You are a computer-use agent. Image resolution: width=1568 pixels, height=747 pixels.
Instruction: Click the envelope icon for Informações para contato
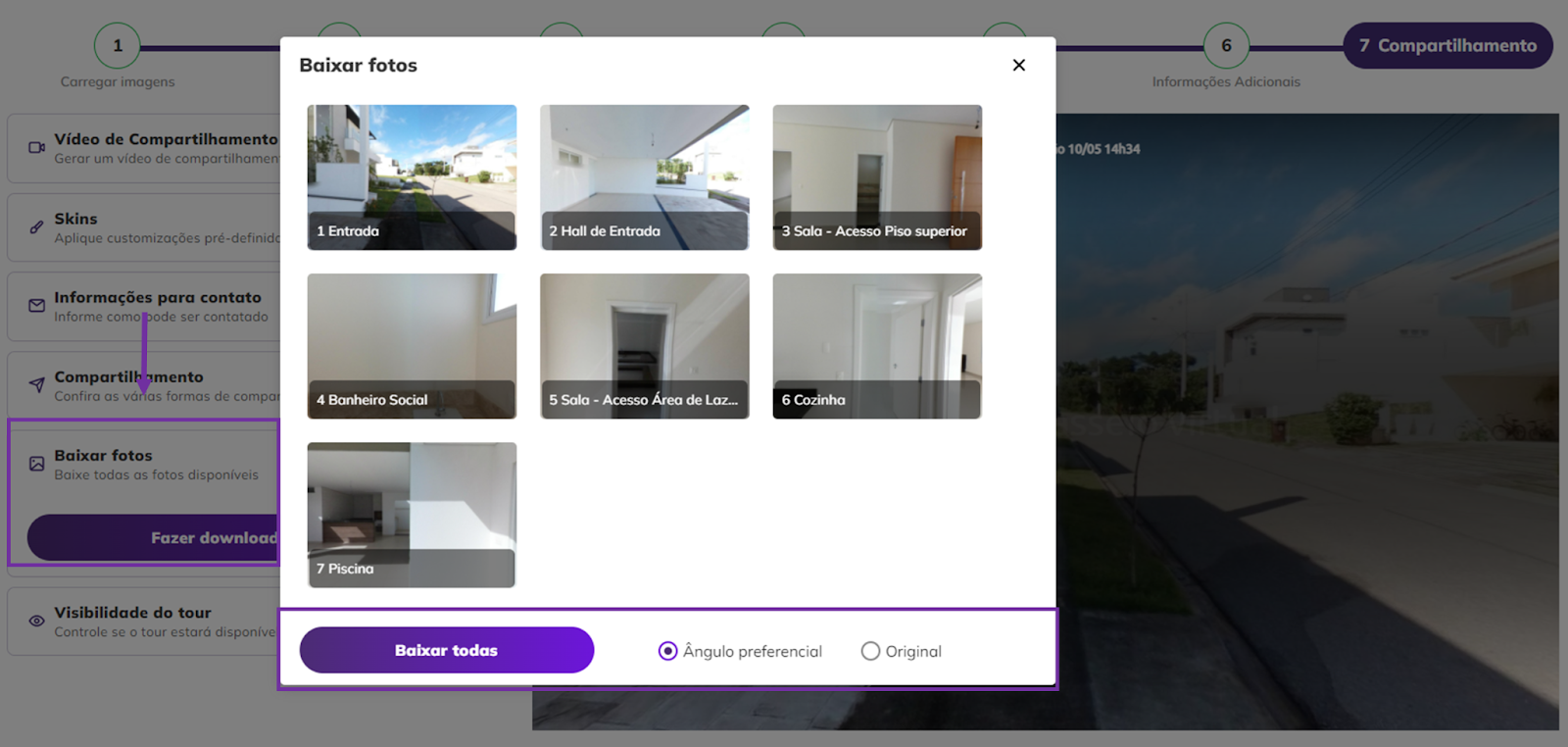click(36, 306)
